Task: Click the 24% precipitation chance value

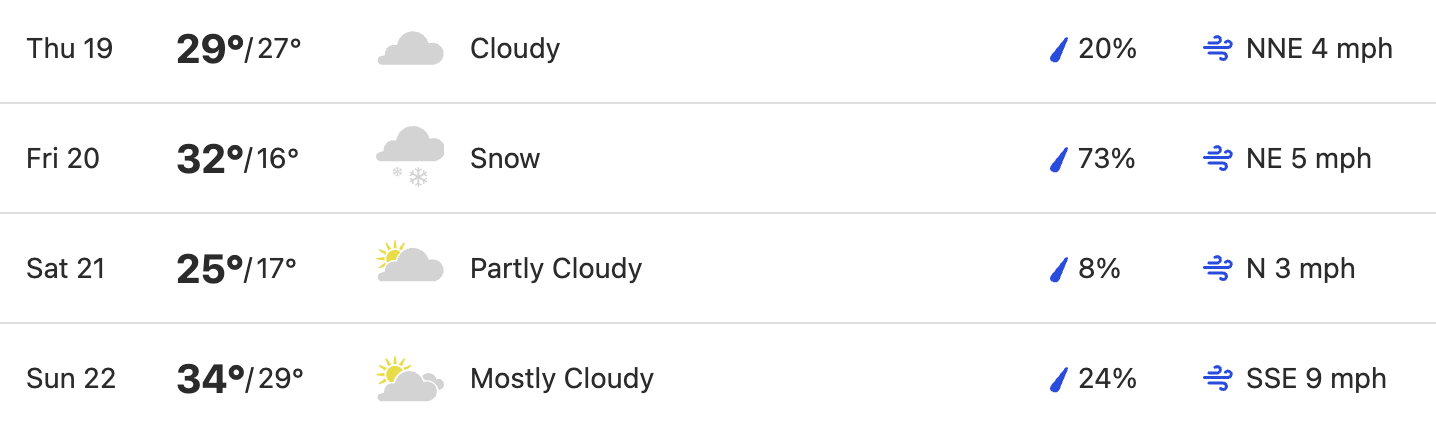Action: (x=1108, y=379)
